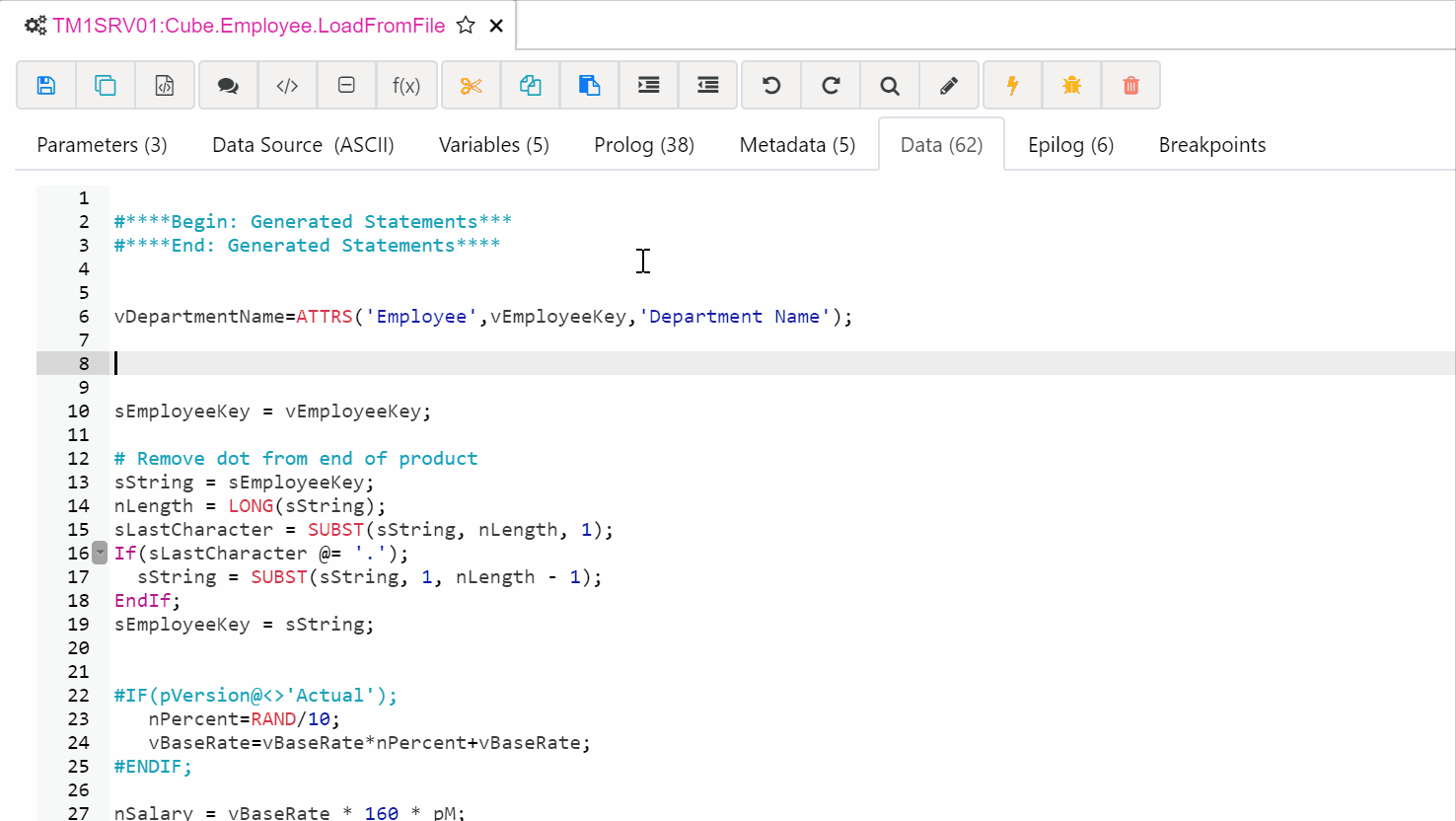Click line number 10 in the gutter

pyautogui.click(x=79, y=410)
